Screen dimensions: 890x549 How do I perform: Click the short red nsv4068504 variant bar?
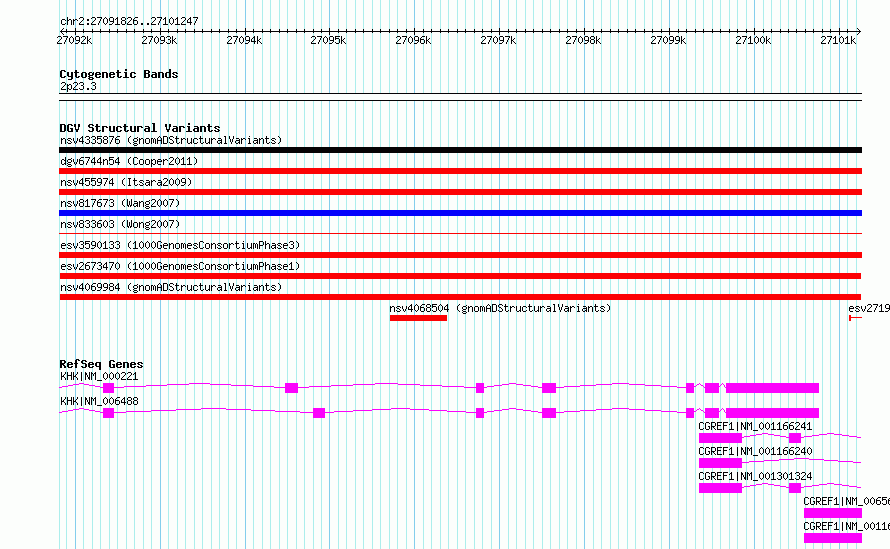pyautogui.click(x=418, y=318)
